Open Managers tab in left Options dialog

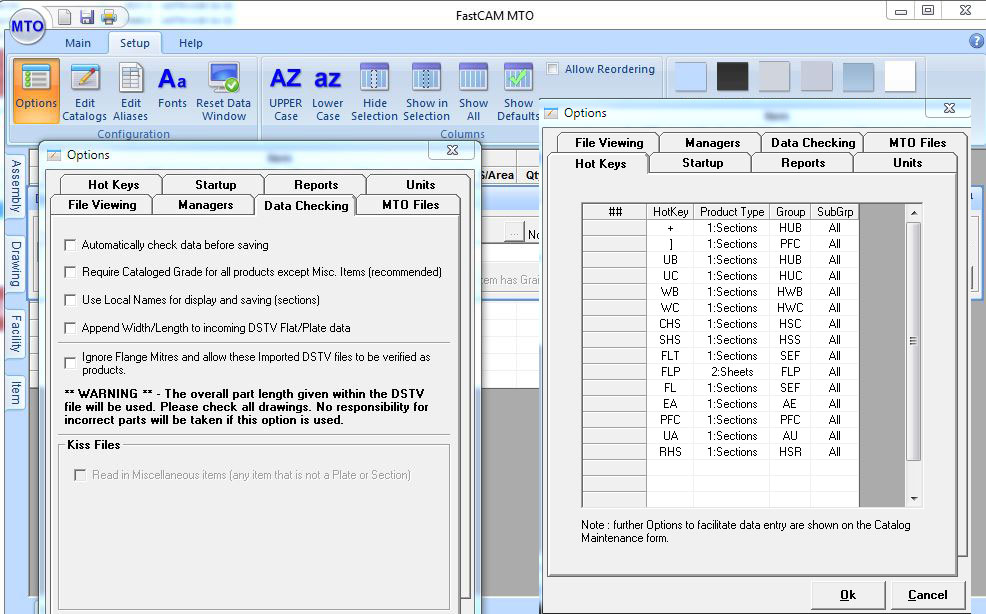click(205, 204)
